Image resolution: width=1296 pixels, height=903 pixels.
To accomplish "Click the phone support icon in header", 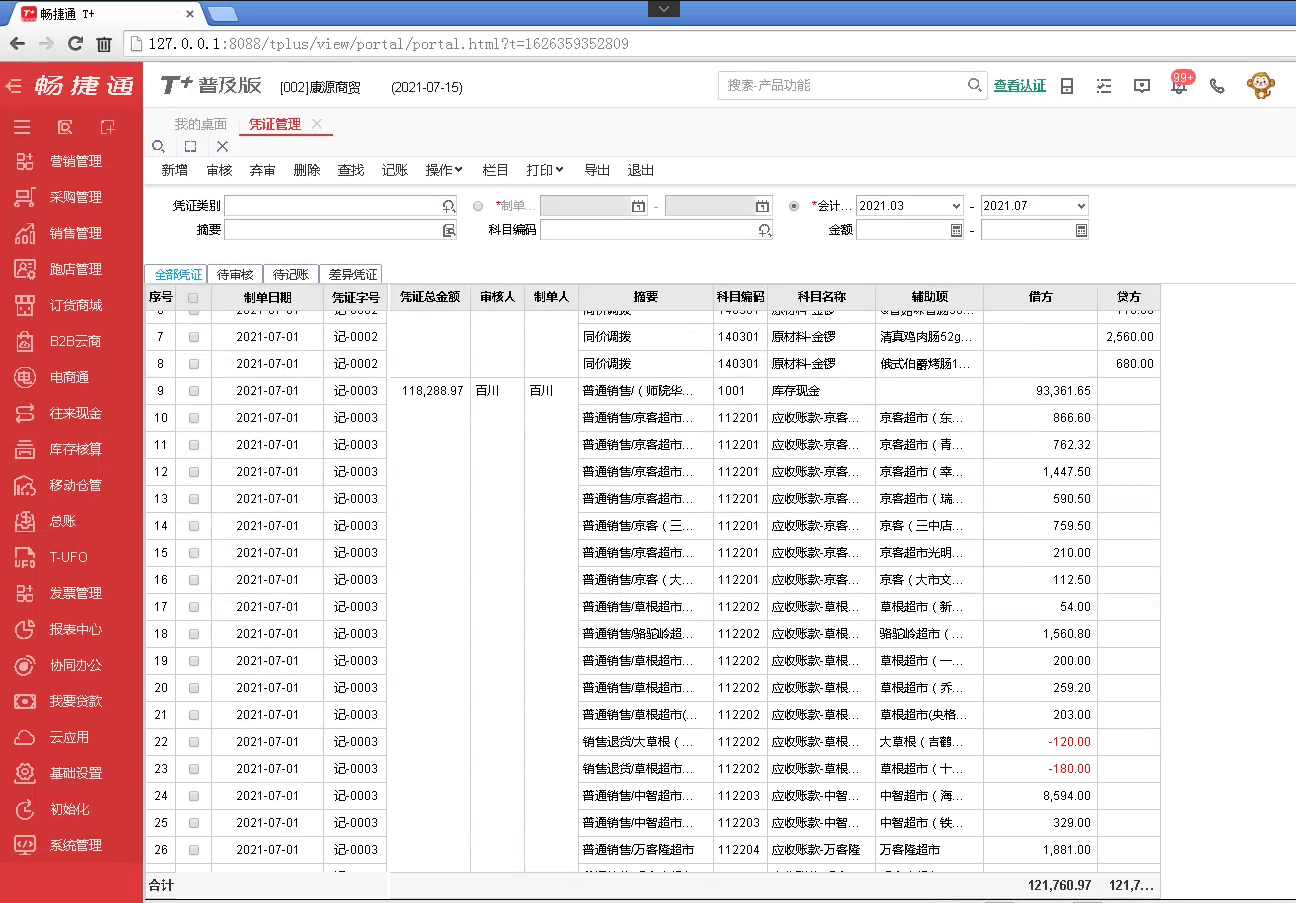I will (x=1217, y=86).
